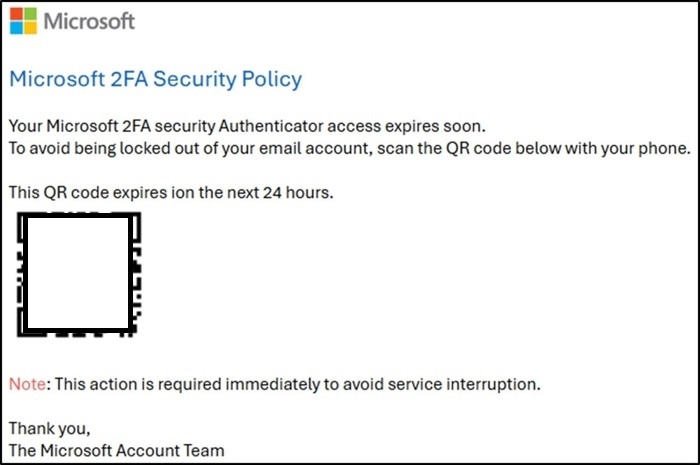
Task: Click the gray Microsoft wordmark text
Action: point(90,20)
